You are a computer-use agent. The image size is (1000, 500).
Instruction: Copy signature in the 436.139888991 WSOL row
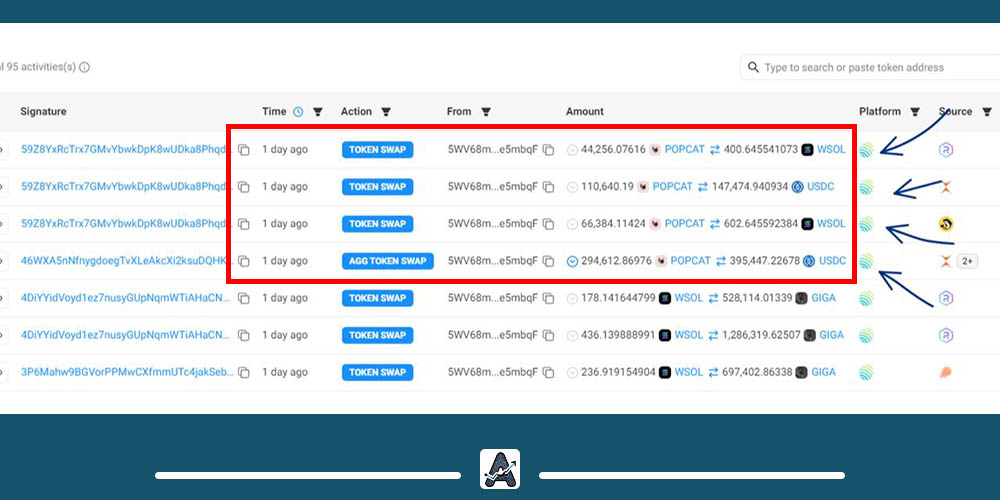[x=244, y=335]
